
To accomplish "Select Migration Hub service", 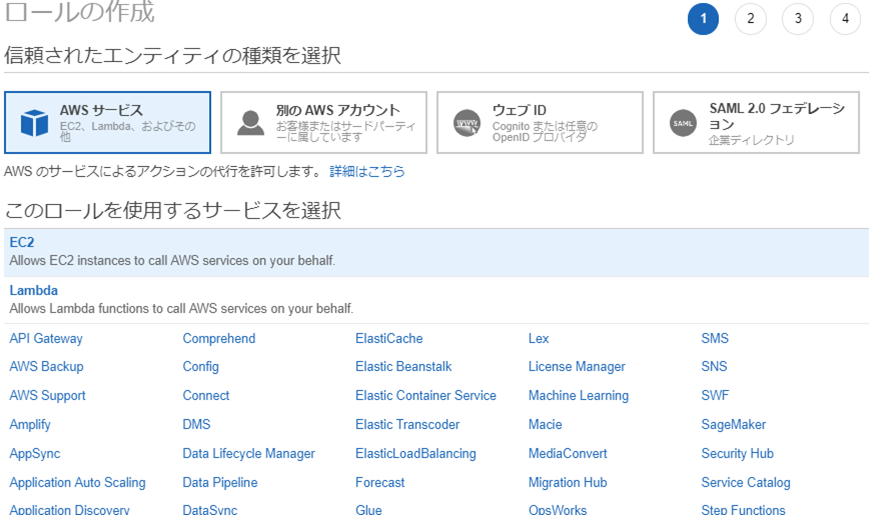I will [568, 482].
